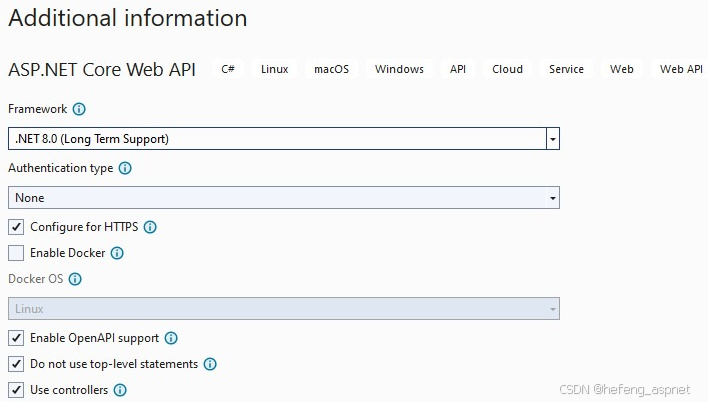The width and height of the screenshot is (708, 402).
Task: Select the .NET 8.0 Framework combo box
Action: (284, 139)
